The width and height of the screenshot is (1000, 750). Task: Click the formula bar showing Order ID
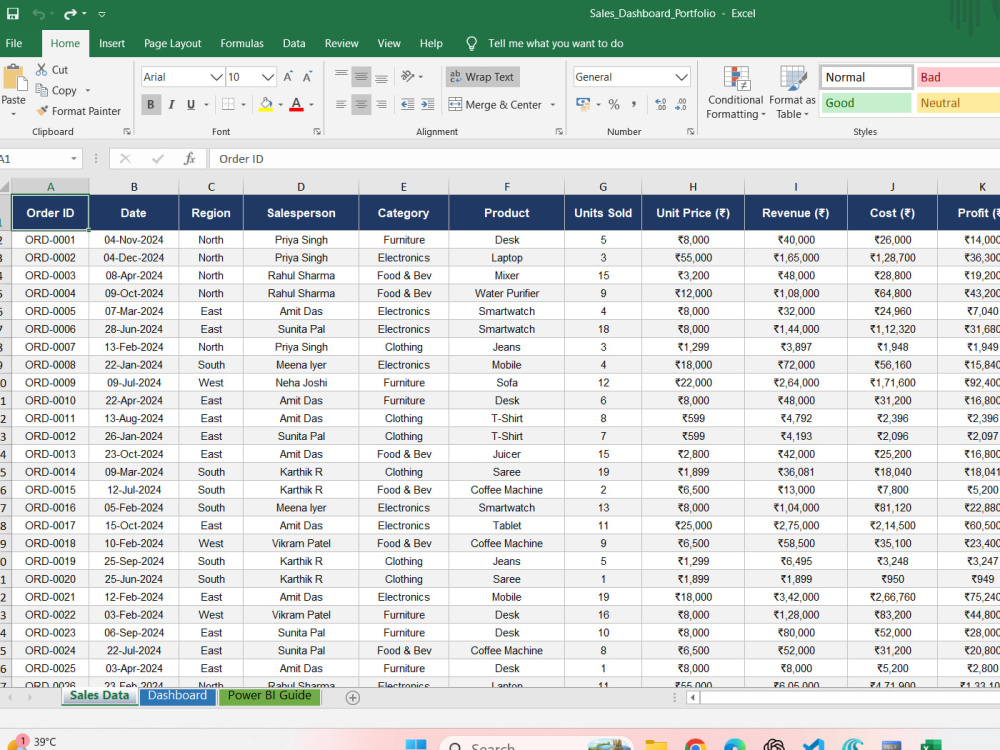click(604, 159)
